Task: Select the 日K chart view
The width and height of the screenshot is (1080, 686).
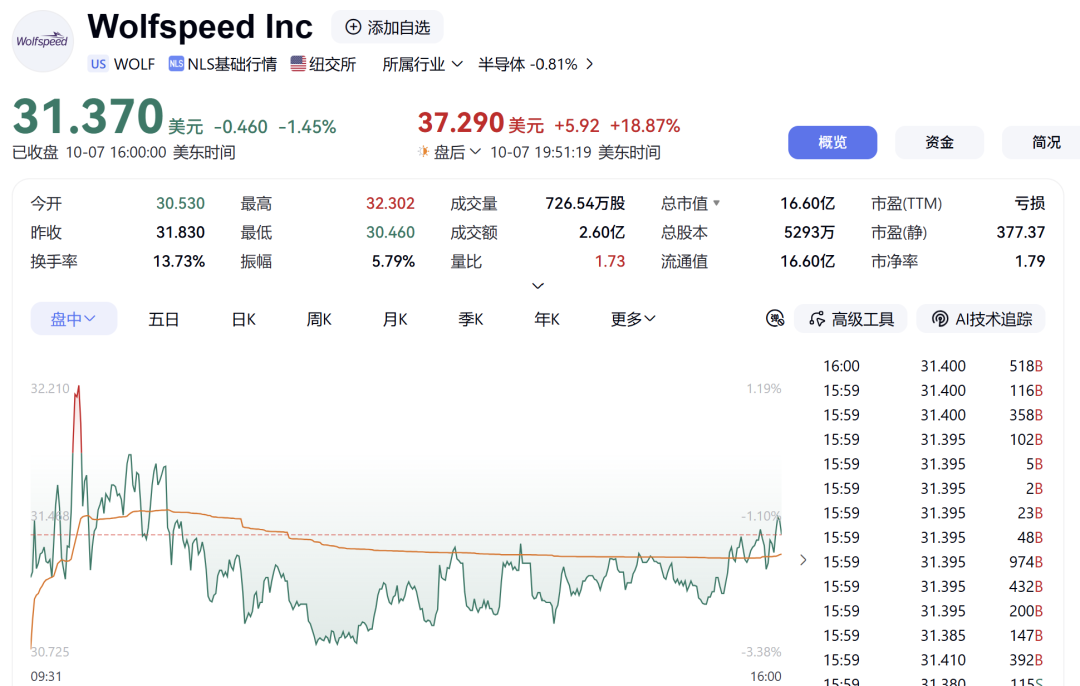Action: pos(244,320)
